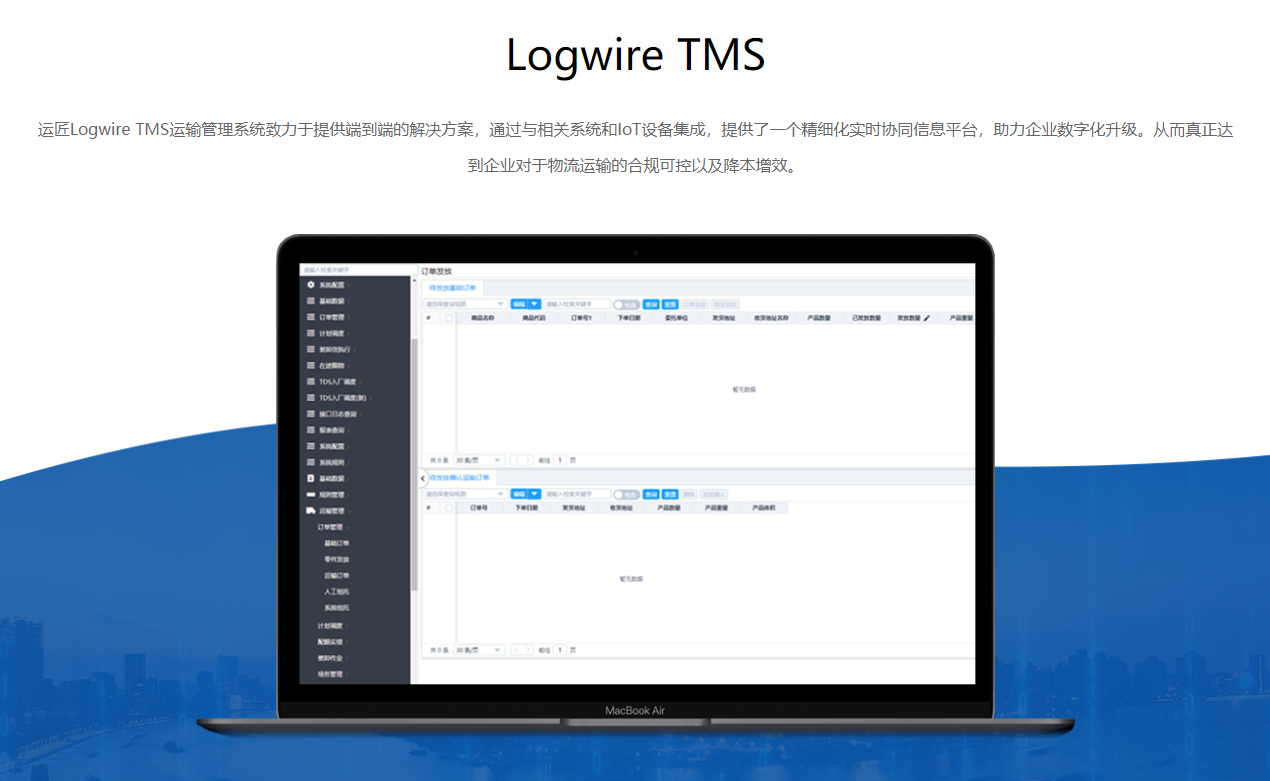Click the 订单号1 column header

coord(581,318)
